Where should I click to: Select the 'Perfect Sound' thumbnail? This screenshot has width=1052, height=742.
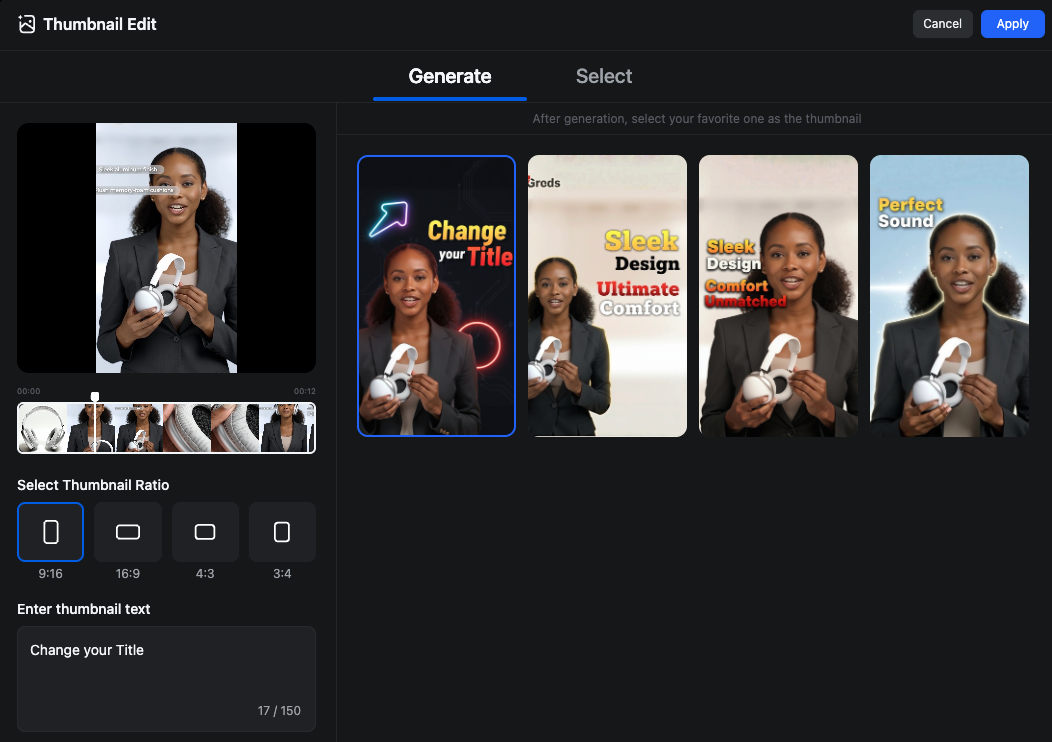click(x=949, y=296)
